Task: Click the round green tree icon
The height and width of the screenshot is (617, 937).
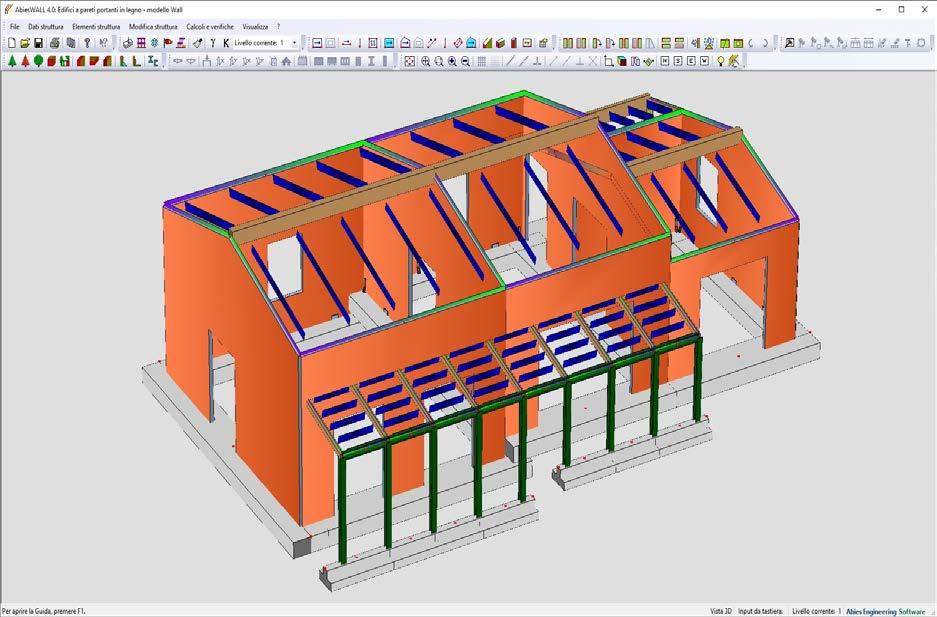Action: (x=38, y=61)
